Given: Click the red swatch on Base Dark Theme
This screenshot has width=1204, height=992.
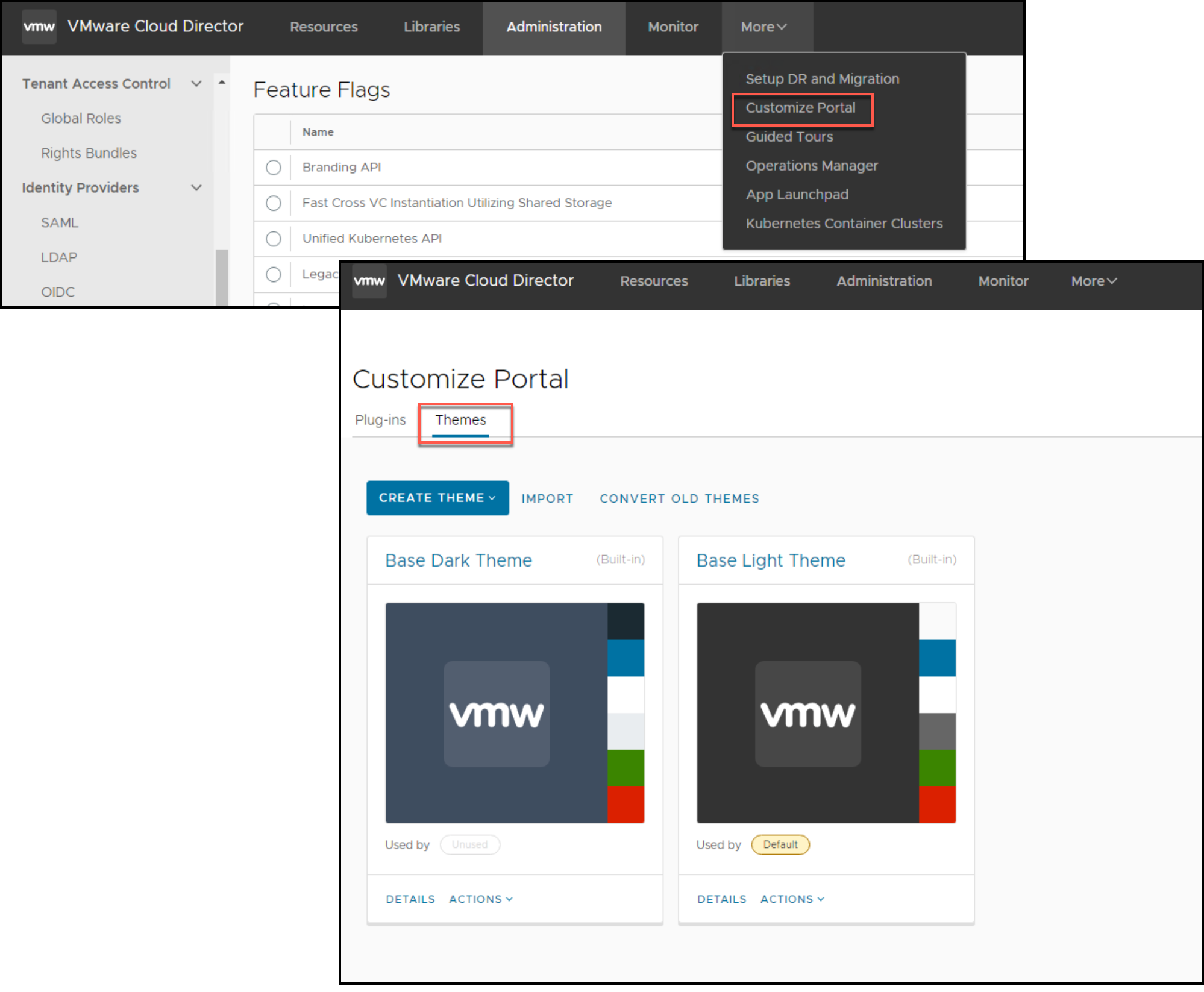Looking at the screenshot, I should tap(626, 805).
